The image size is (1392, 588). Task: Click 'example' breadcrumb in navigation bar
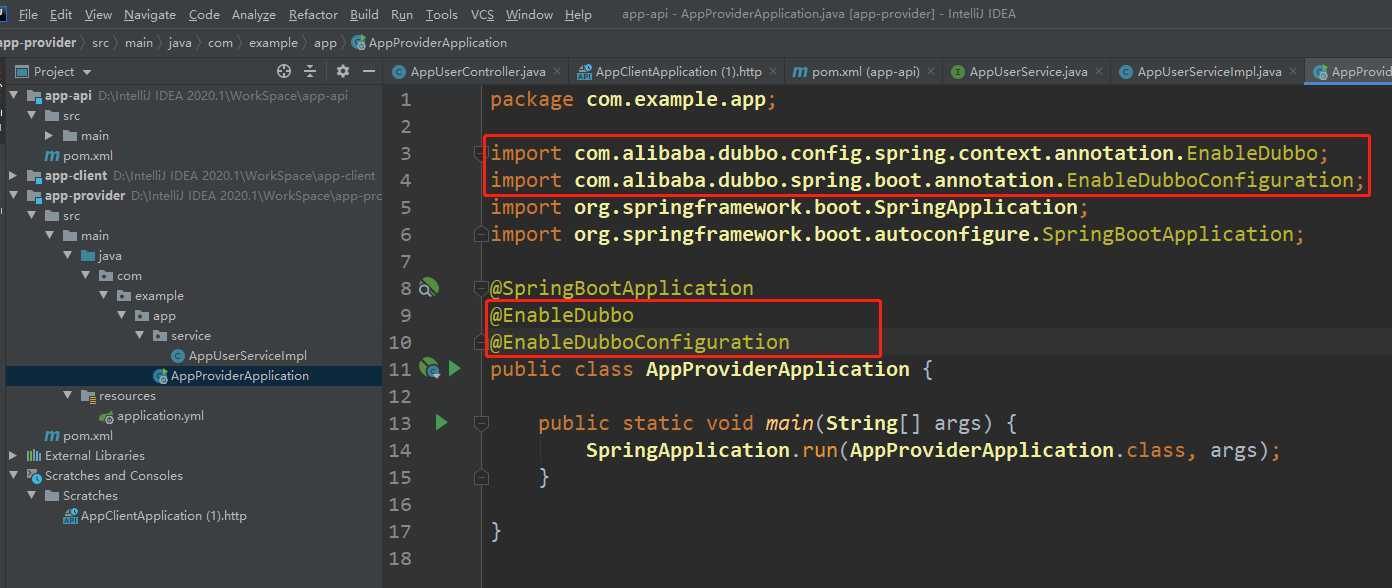coord(273,43)
